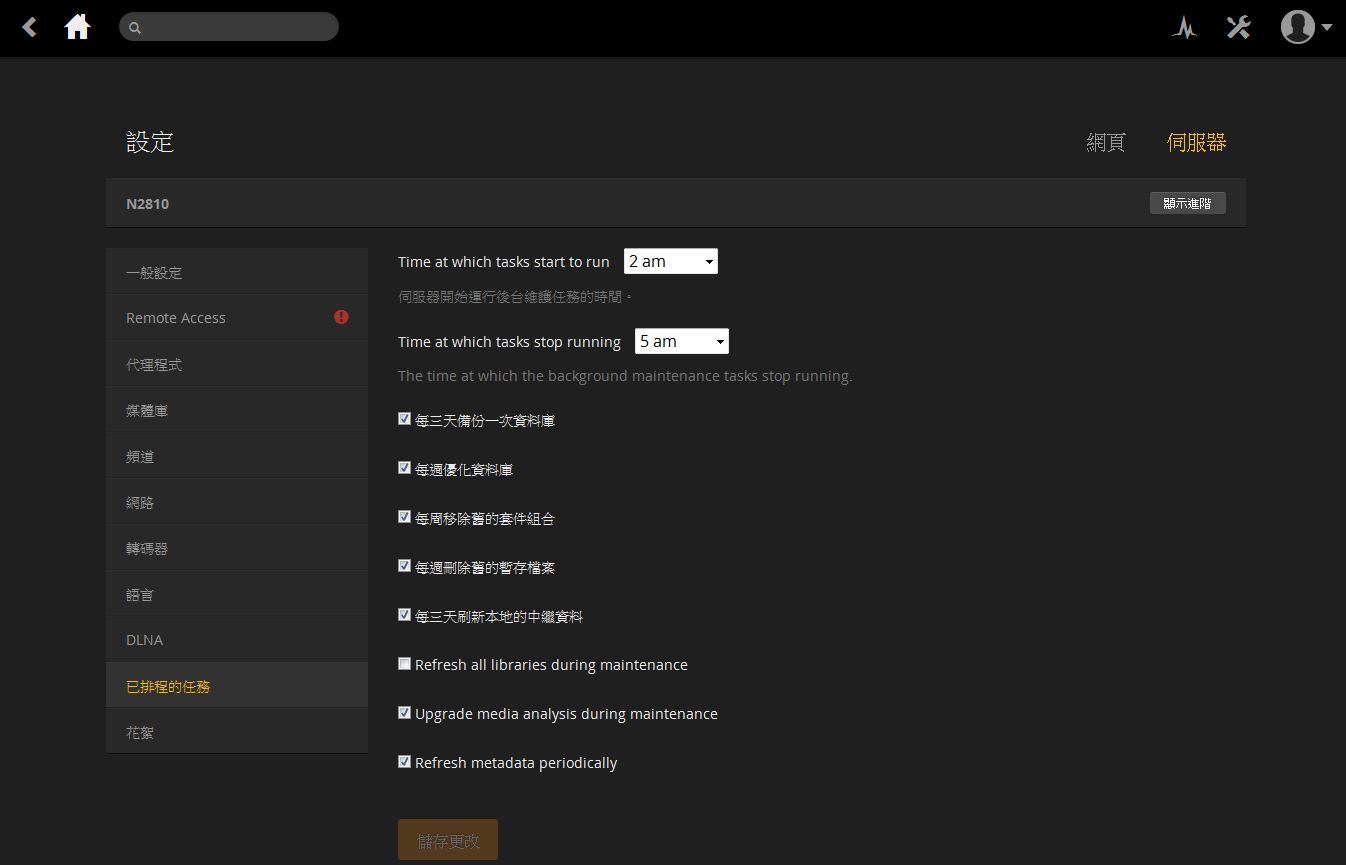
Task: Click the 伺服器開始運行後台維護任務的時間 description
Action: (x=516, y=297)
